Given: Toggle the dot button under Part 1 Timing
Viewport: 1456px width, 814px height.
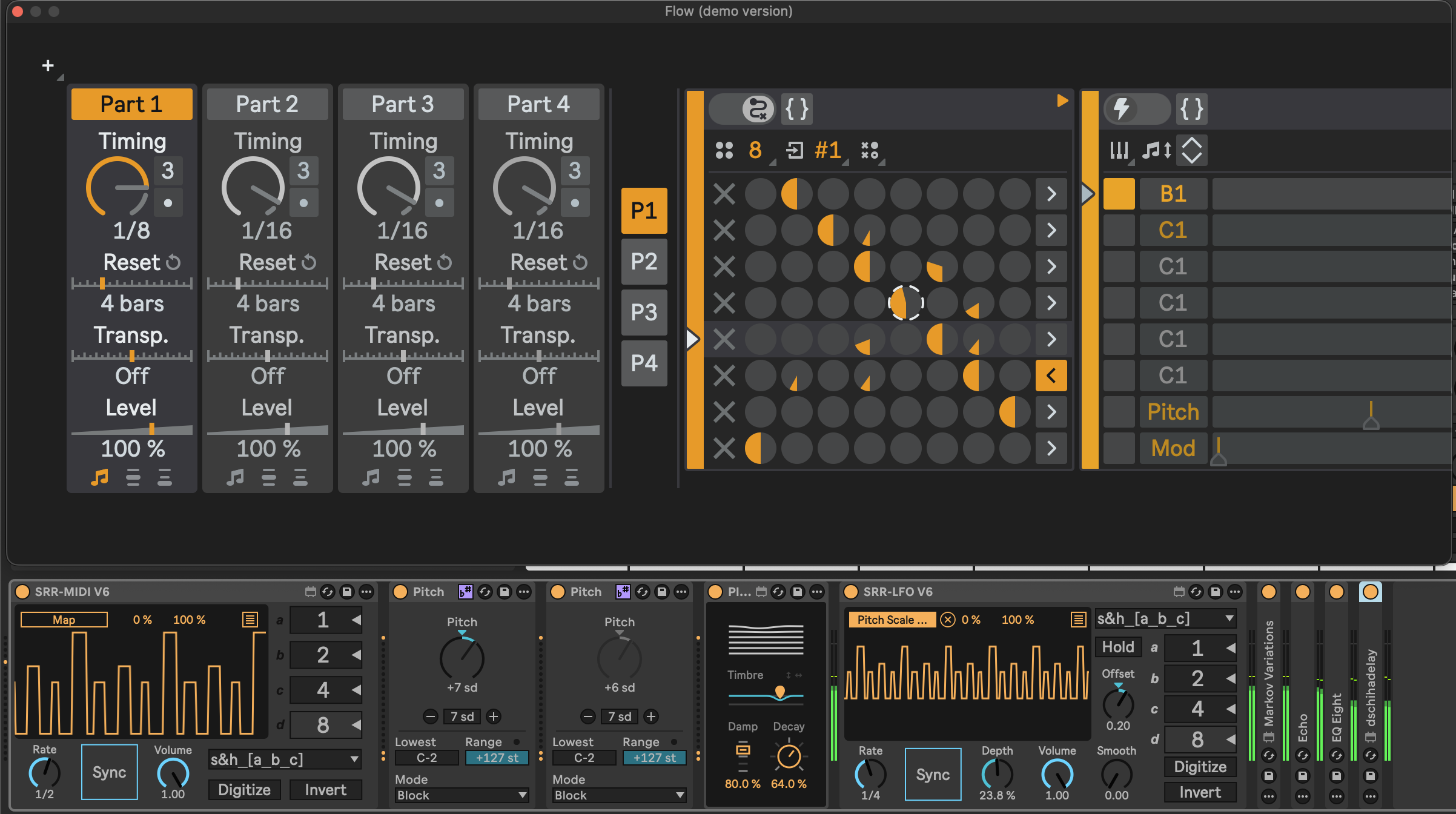Looking at the screenshot, I should tap(168, 203).
